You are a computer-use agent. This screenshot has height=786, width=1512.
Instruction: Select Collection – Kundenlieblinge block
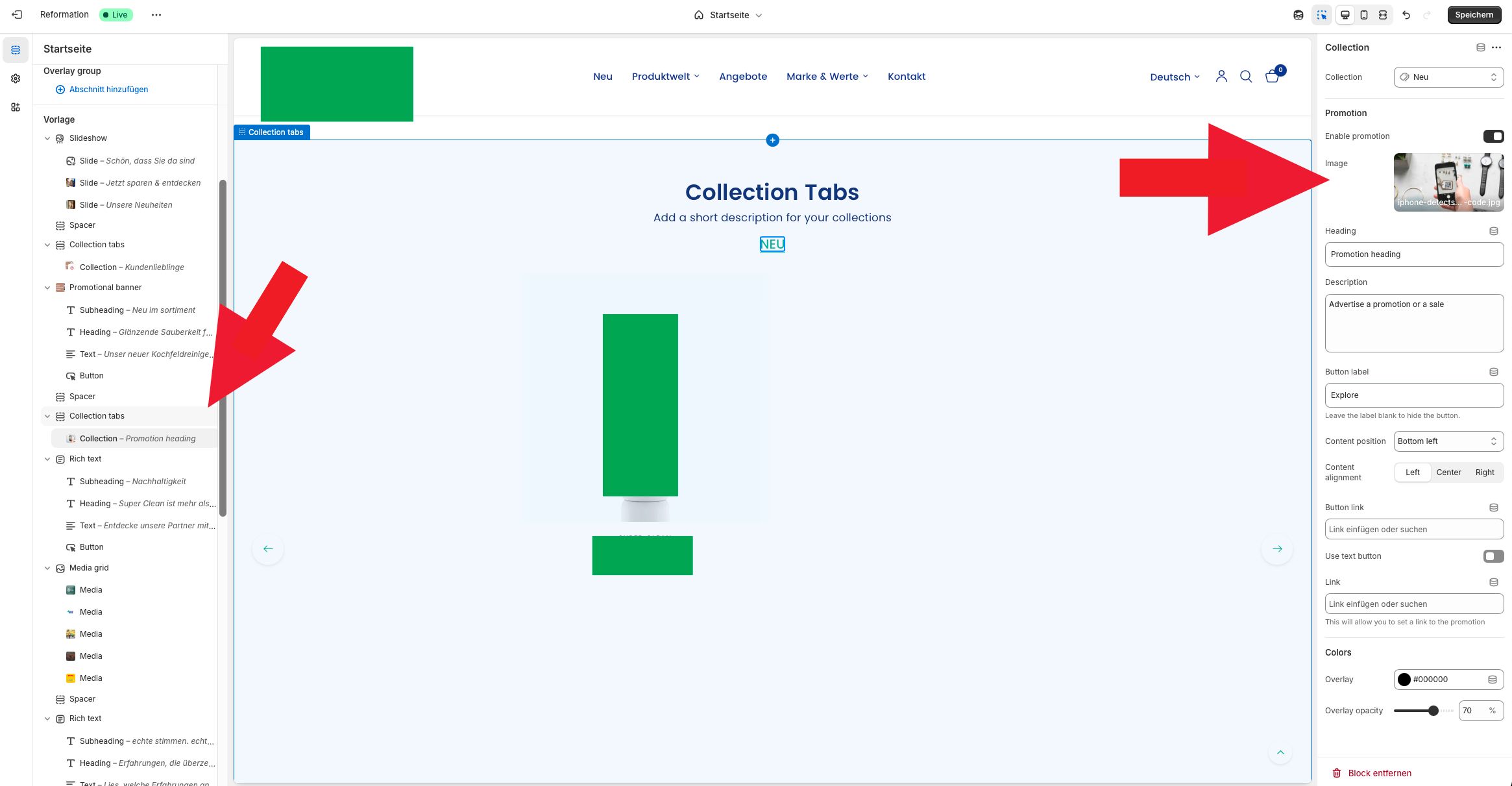coord(132,267)
